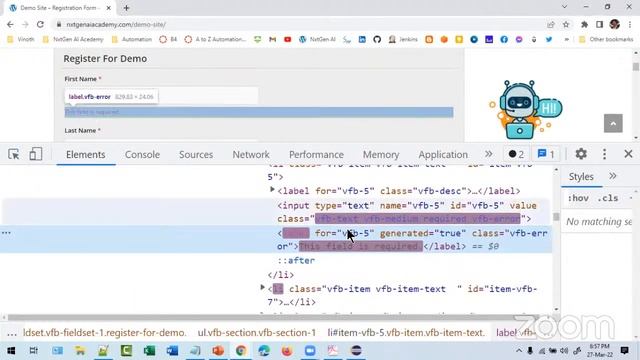Expand the li item-vfb-7 node
640x360 pixels.
tap(262, 288)
